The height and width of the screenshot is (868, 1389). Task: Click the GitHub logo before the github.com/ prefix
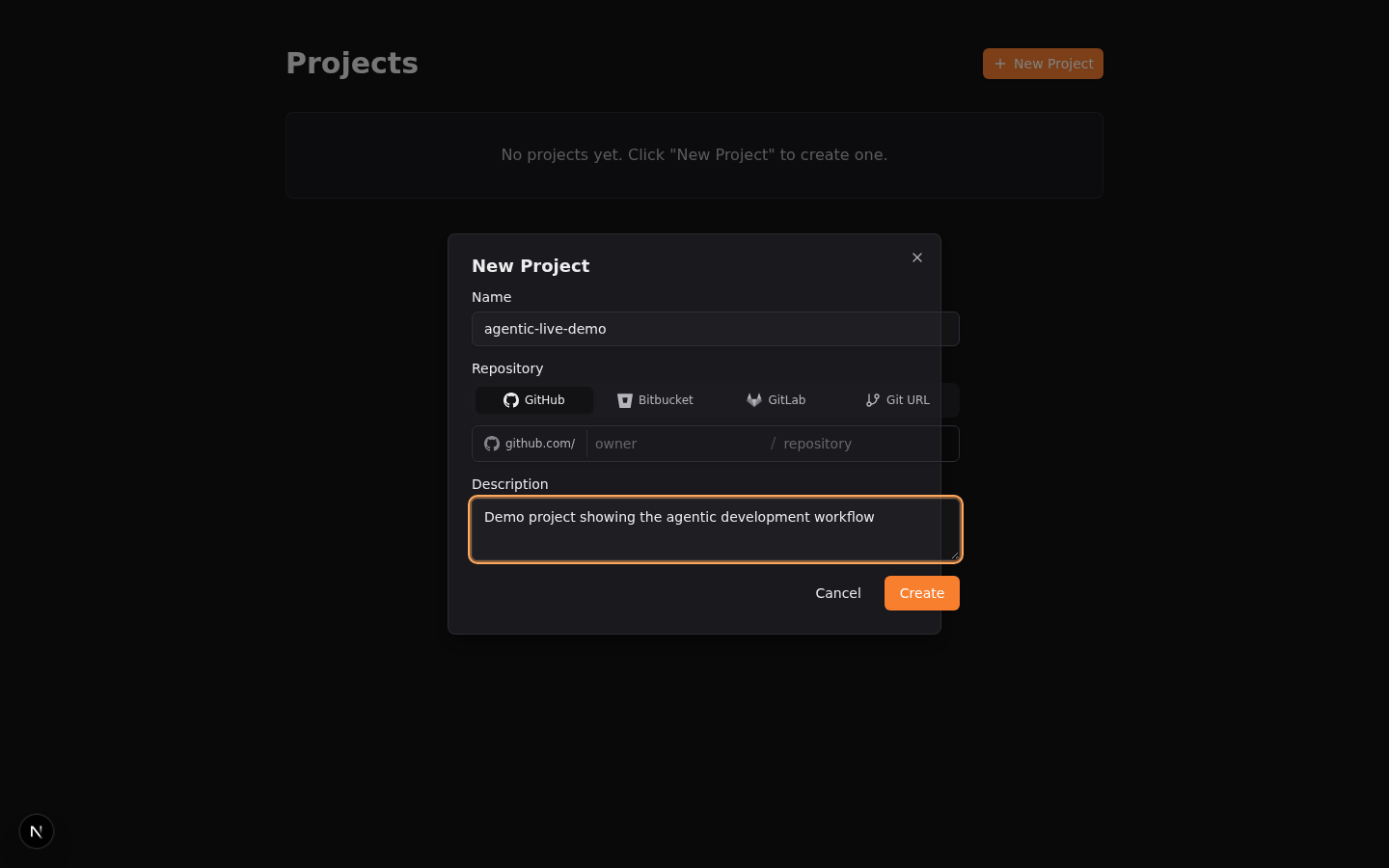(x=492, y=444)
